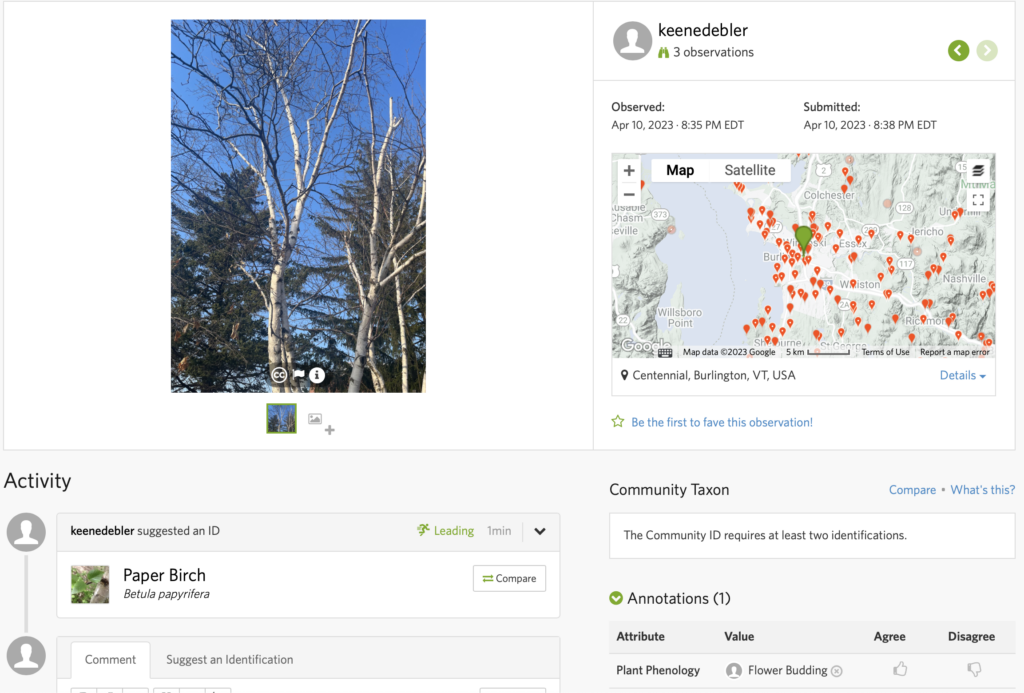Image resolution: width=1024 pixels, height=693 pixels.
Task: Open photo info via the info icon
Action: pos(317,375)
